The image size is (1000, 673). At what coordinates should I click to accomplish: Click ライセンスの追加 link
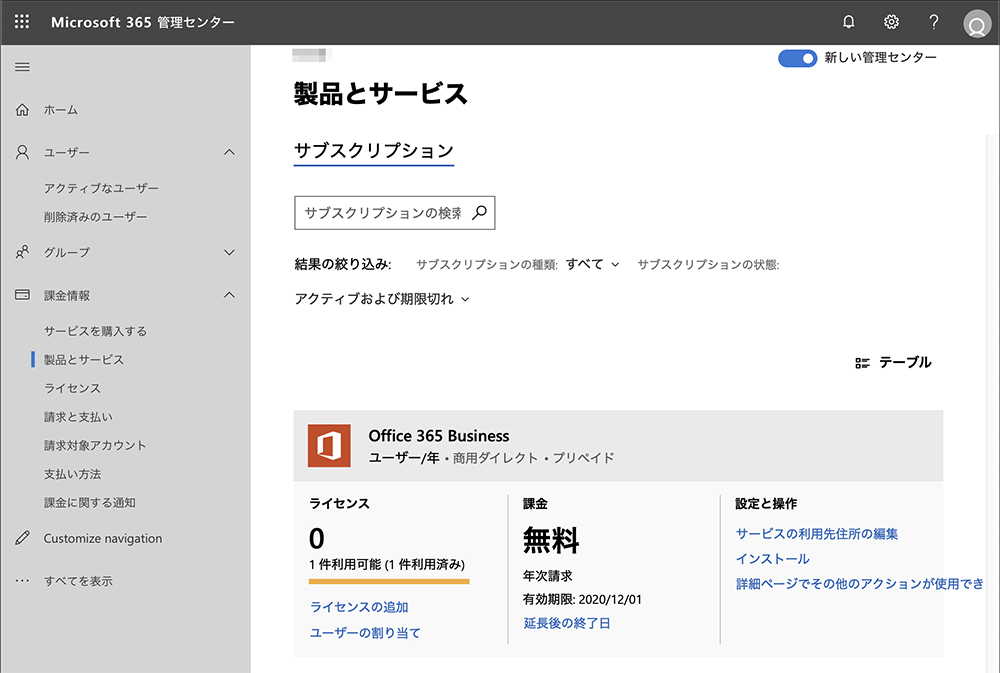pyautogui.click(x=359, y=607)
